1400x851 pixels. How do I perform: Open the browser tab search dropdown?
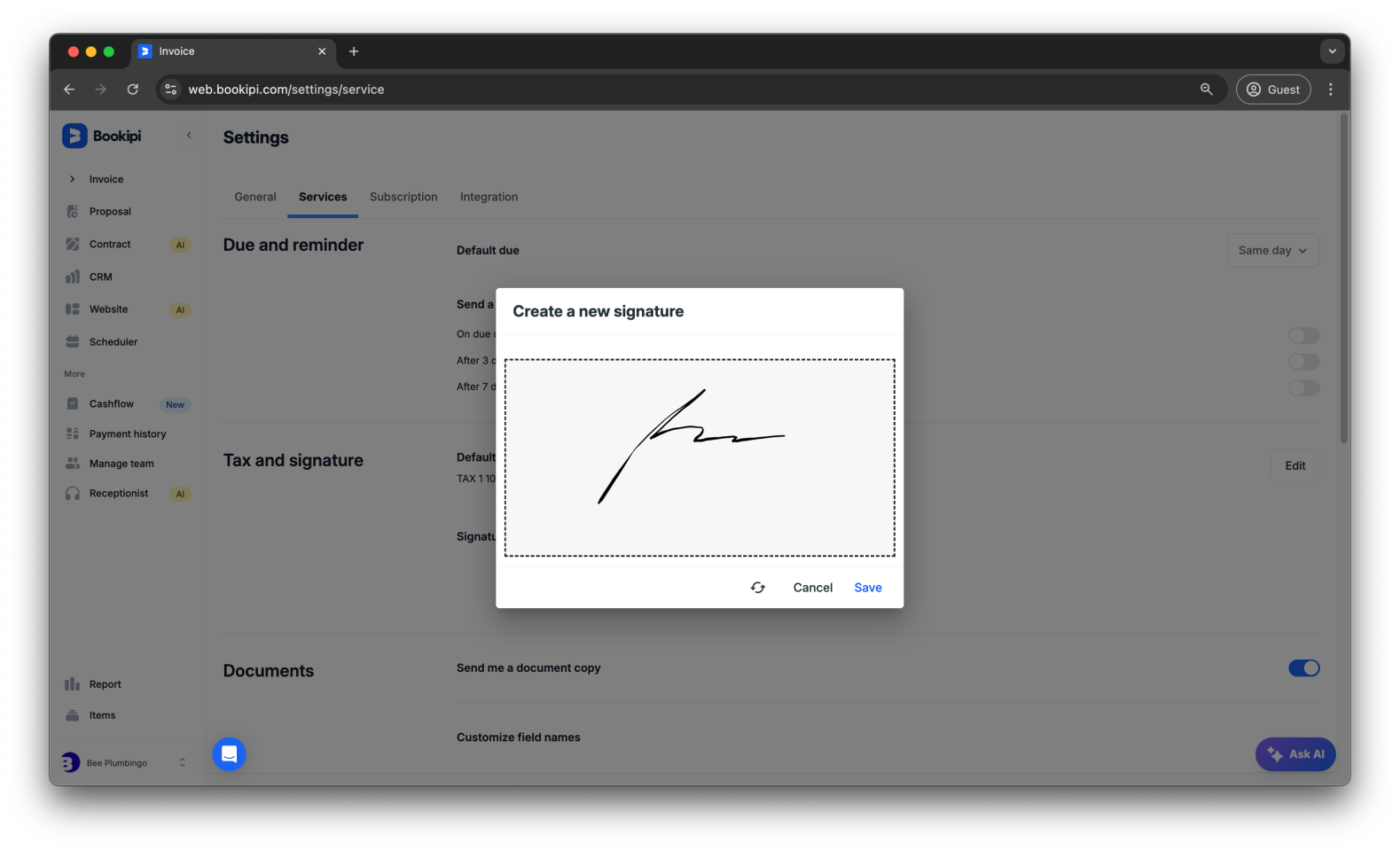coord(1332,51)
